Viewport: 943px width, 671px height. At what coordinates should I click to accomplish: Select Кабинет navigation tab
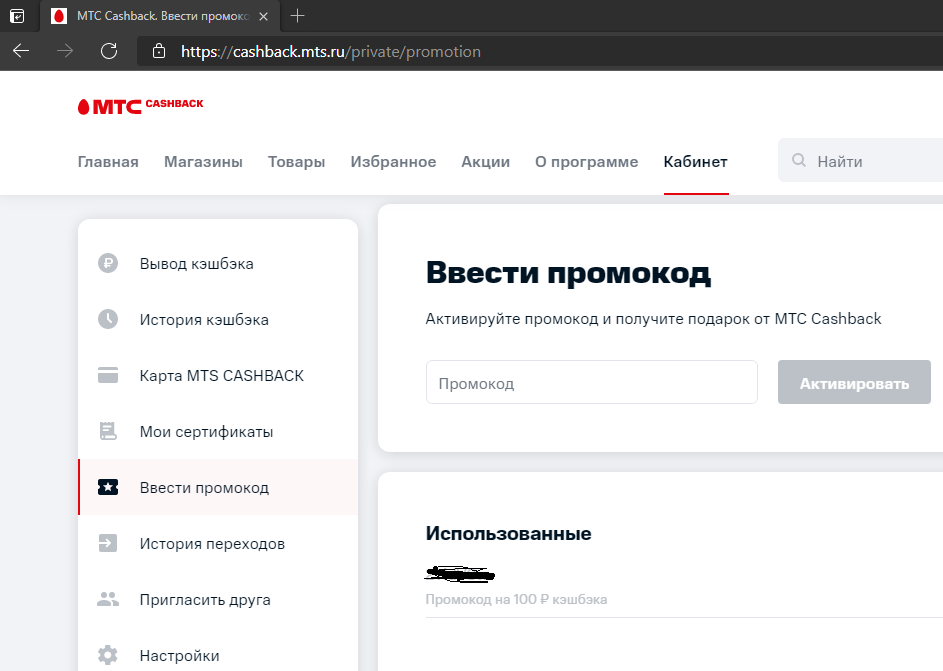click(x=696, y=162)
